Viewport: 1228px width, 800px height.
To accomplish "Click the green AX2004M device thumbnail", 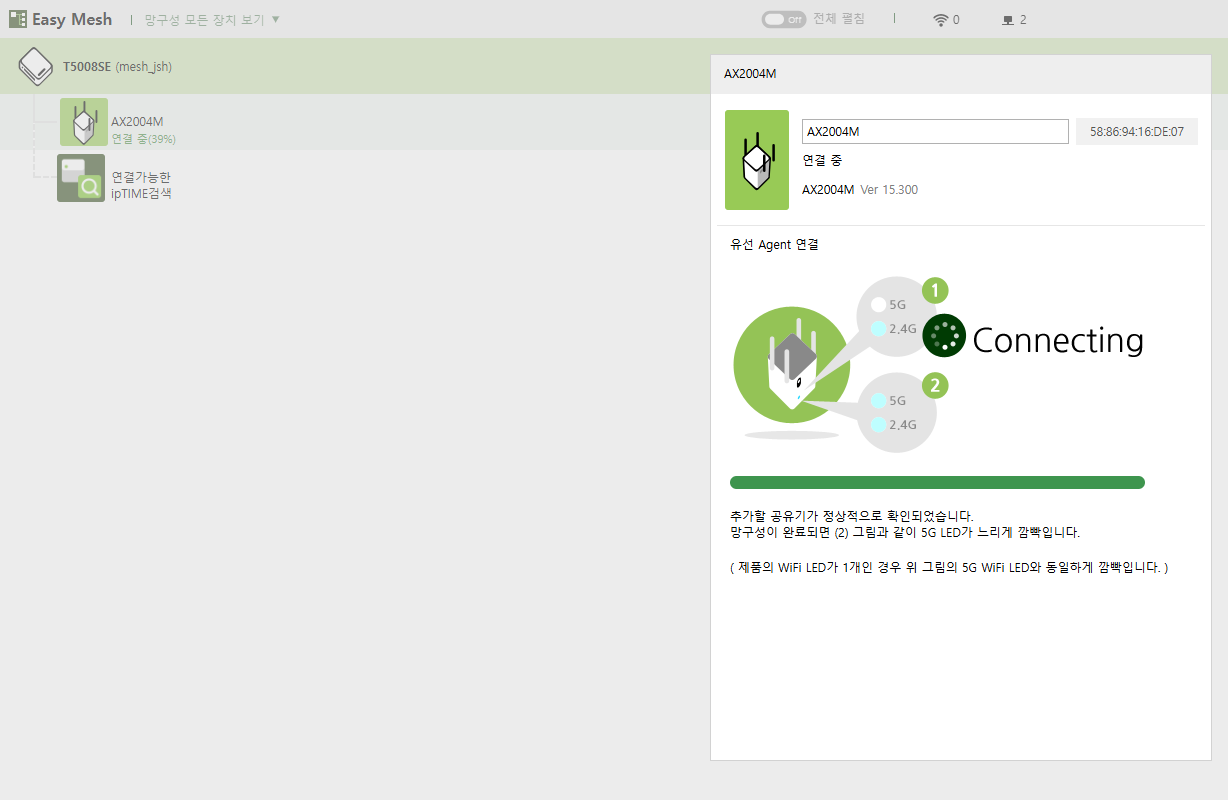I will [x=757, y=160].
